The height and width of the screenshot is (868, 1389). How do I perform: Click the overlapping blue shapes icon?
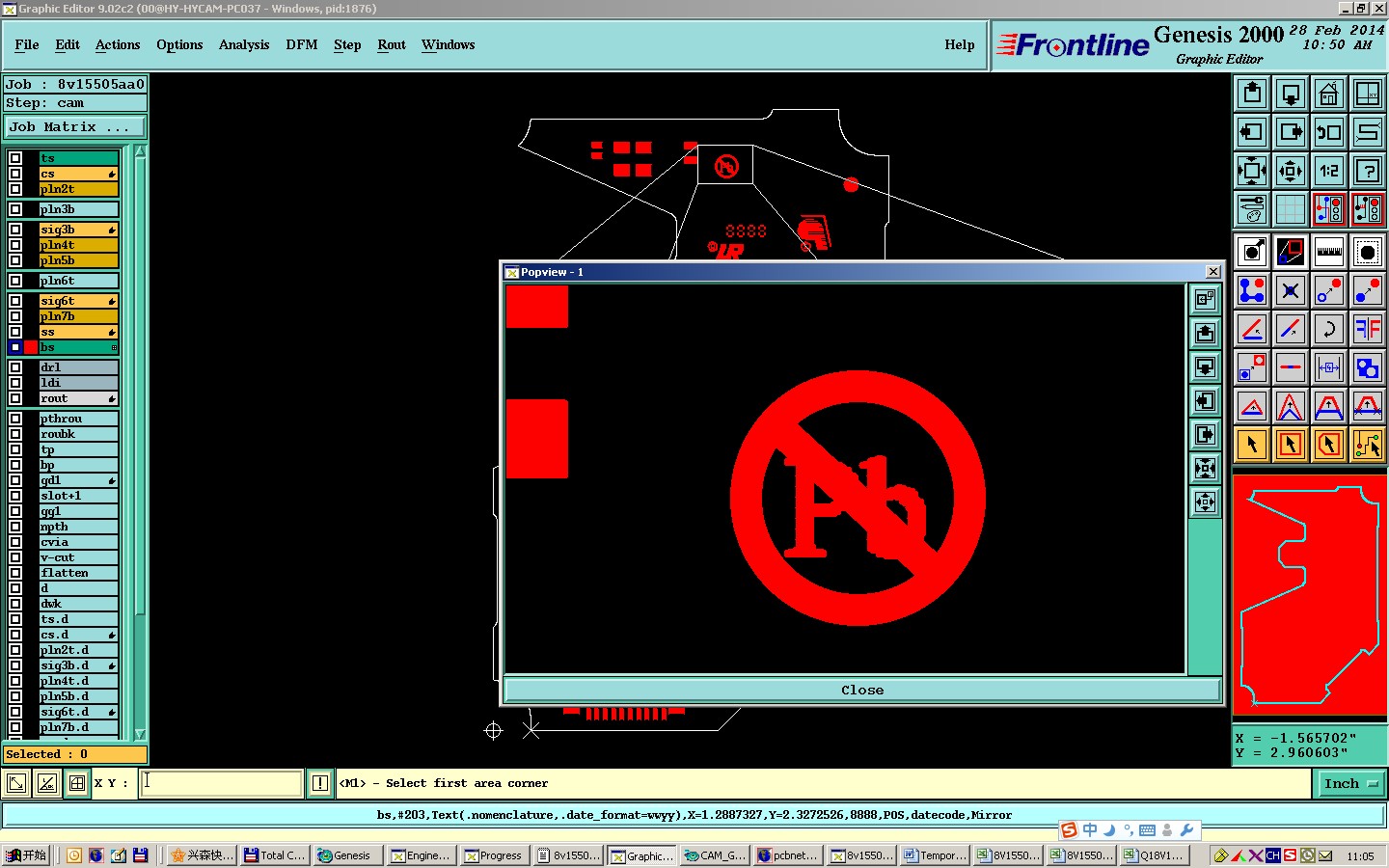click(1368, 367)
